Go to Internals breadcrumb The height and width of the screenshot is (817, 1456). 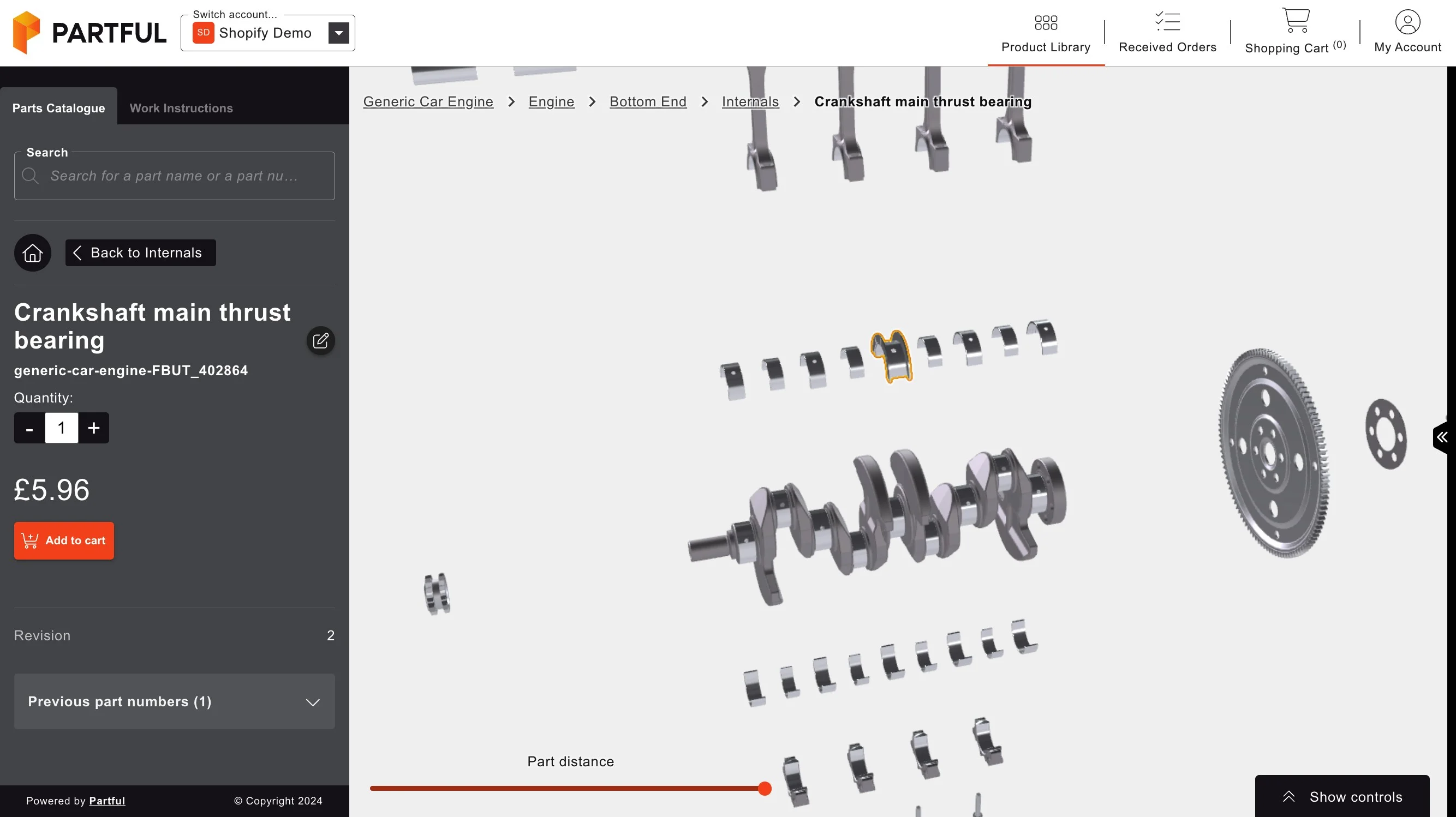pyautogui.click(x=750, y=101)
